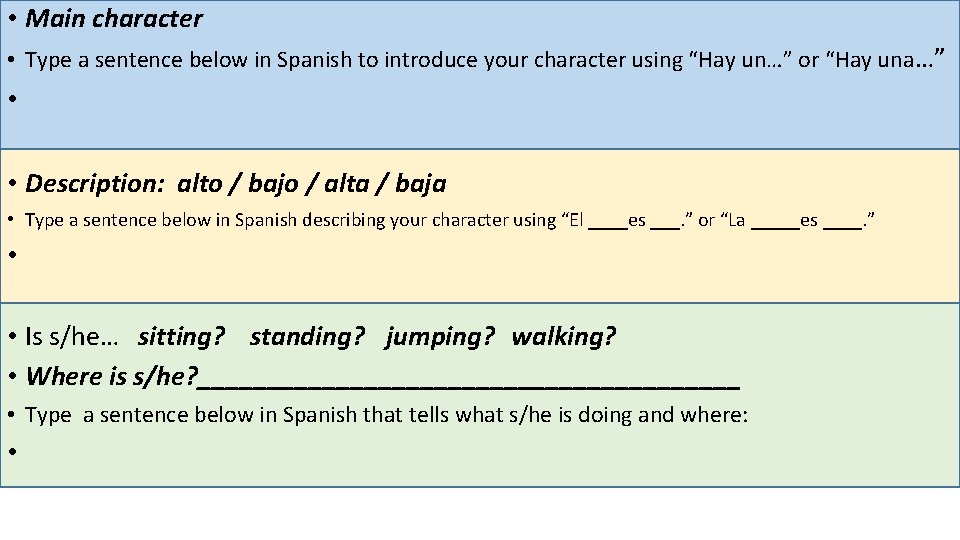
Task: Choose the 'jumping?' option
Action: (440, 337)
